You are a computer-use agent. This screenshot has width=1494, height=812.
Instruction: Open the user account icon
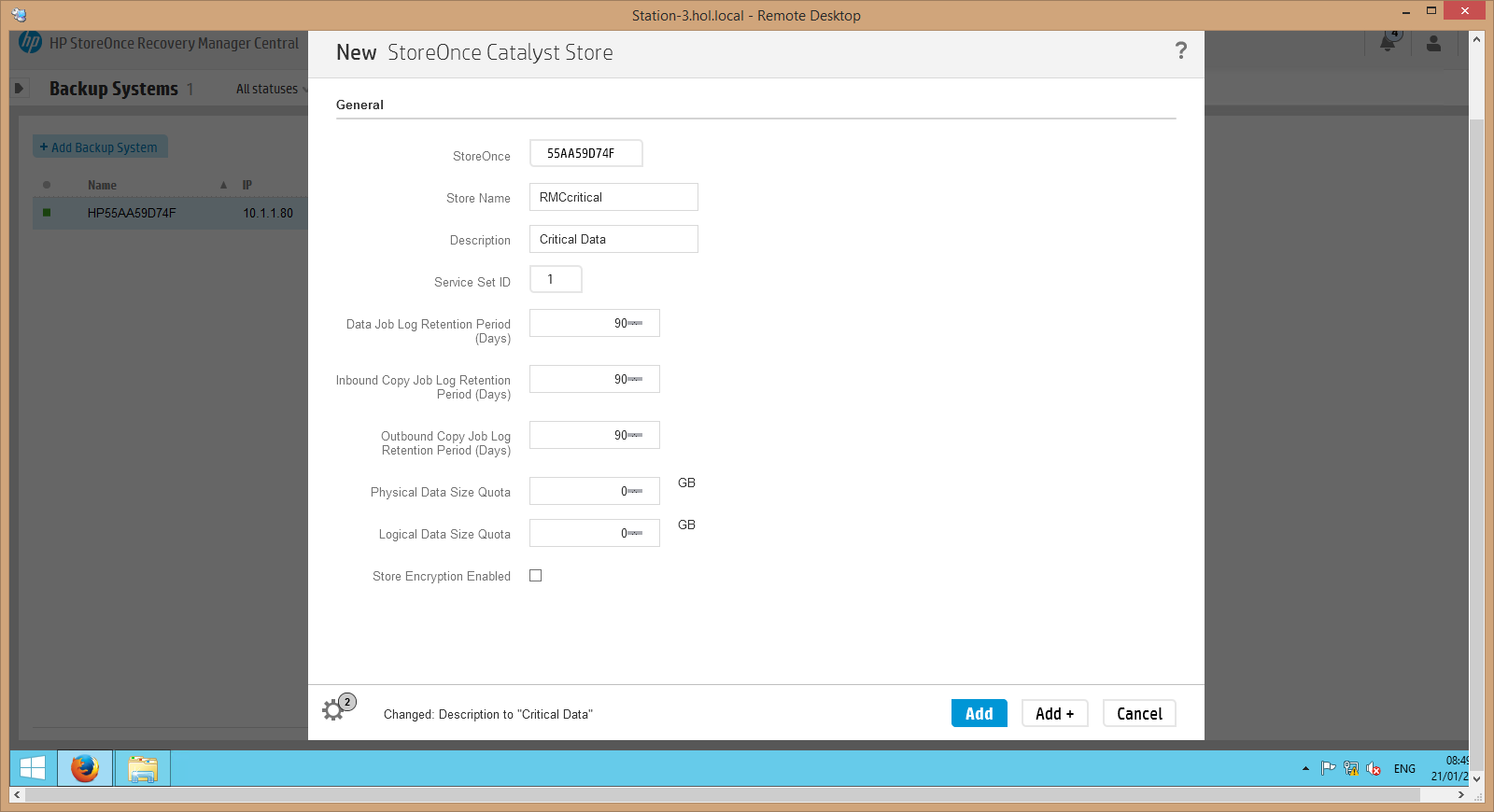(x=1433, y=43)
